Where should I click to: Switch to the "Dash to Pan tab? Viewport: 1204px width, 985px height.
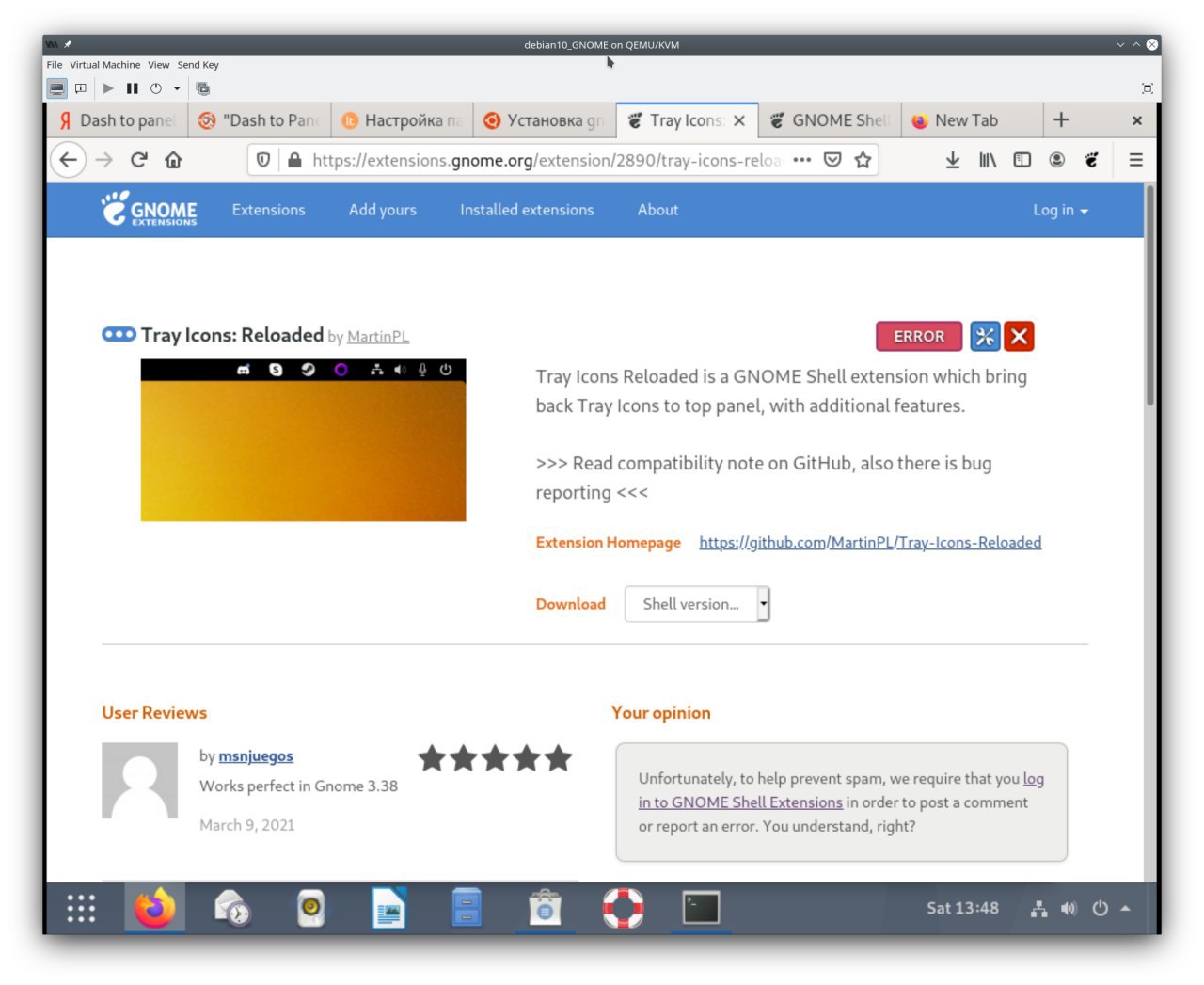pos(260,120)
